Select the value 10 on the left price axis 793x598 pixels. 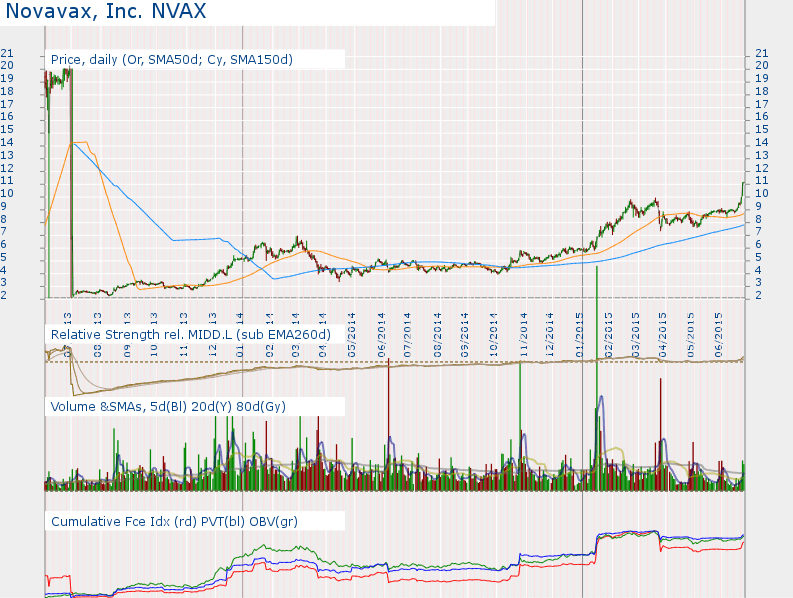[7, 193]
